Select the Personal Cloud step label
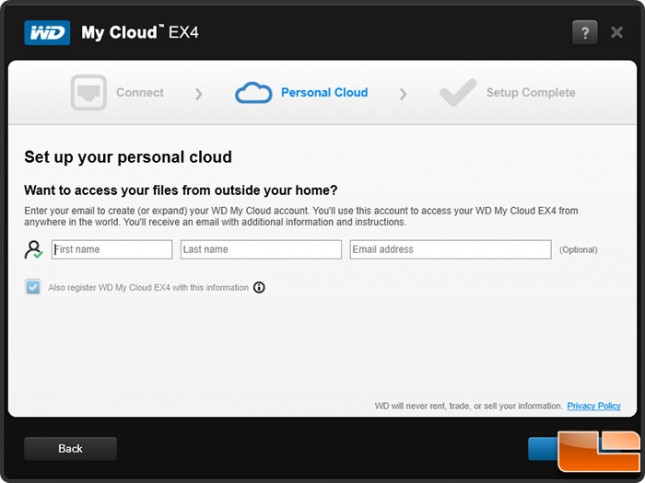645x483 pixels. pos(325,93)
